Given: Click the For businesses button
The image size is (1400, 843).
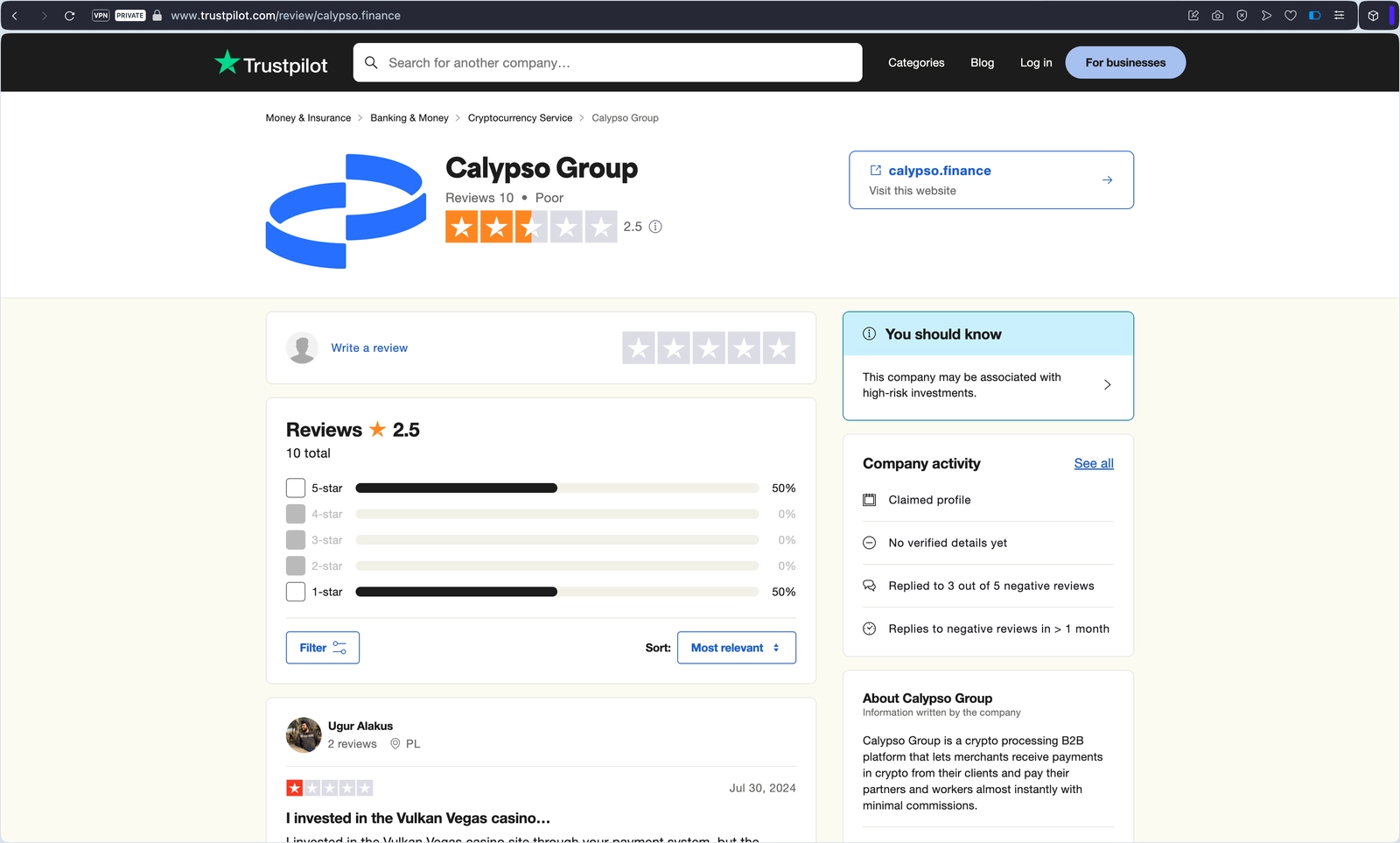Looking at the screenshot, I should point(1125,62).
